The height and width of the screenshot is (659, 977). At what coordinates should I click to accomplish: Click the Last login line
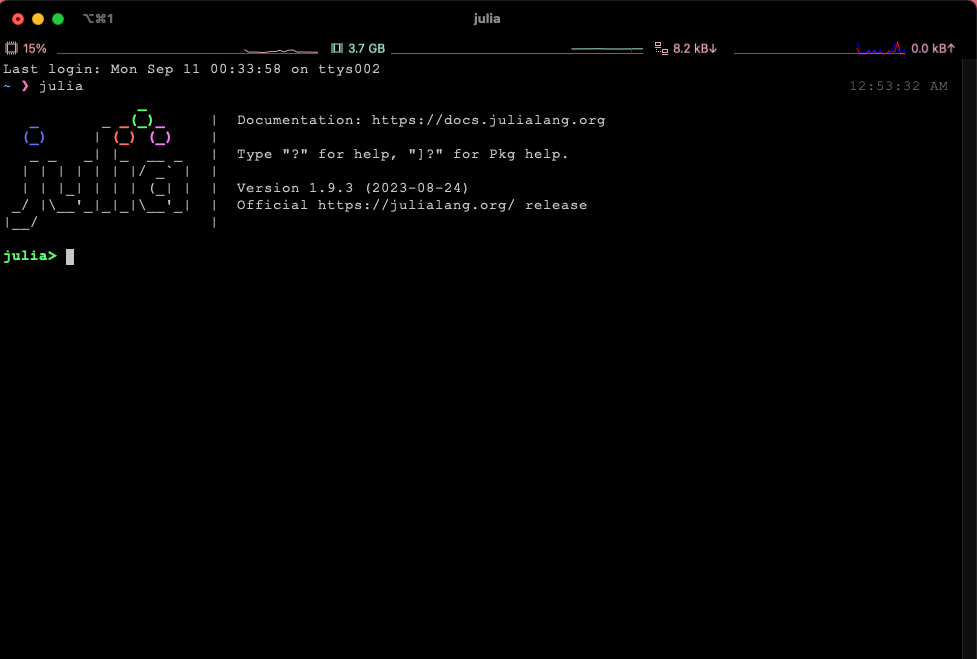pyautogui.click(x=192, y=69)
